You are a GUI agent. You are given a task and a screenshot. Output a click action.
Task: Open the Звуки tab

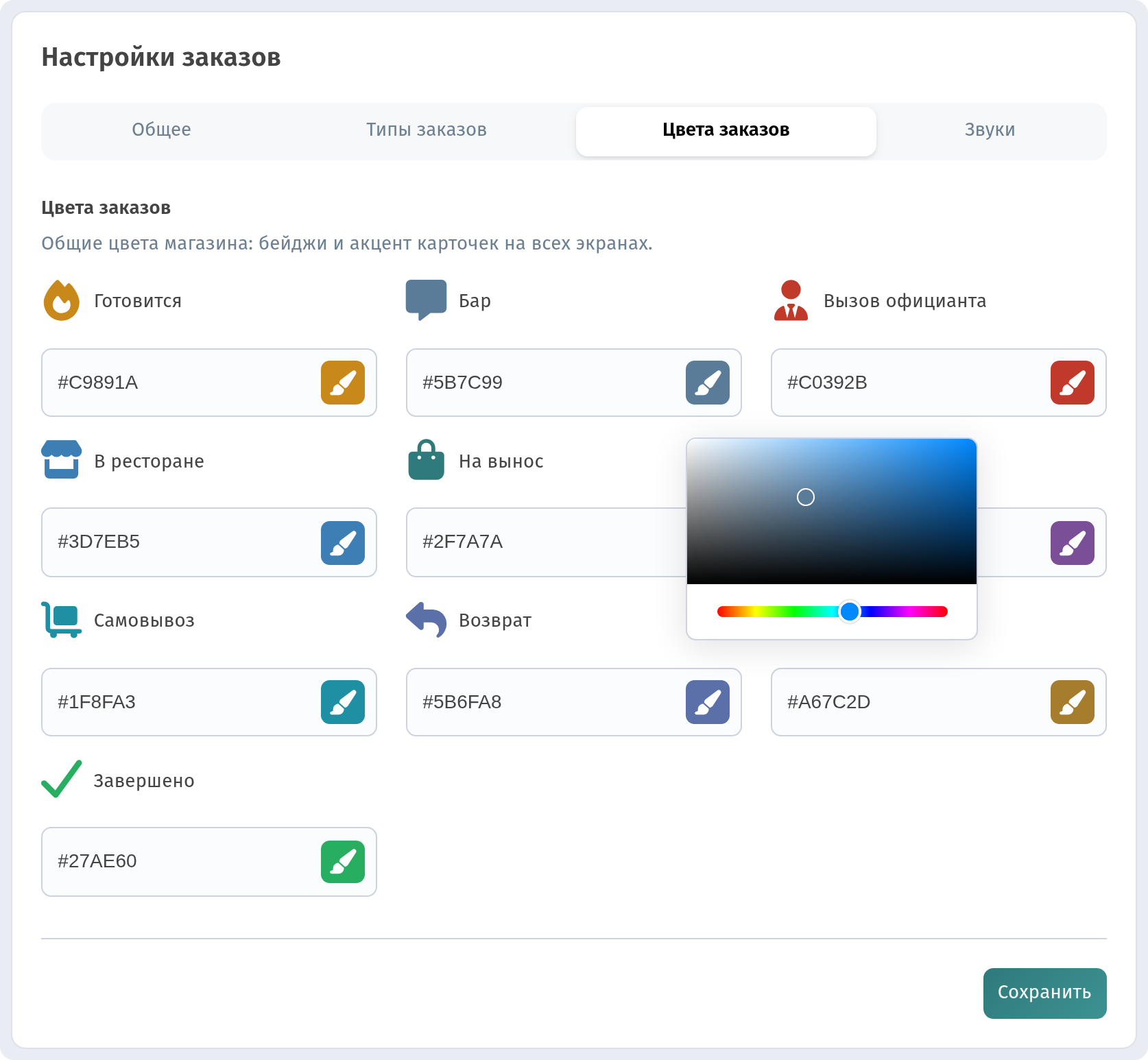990,130
